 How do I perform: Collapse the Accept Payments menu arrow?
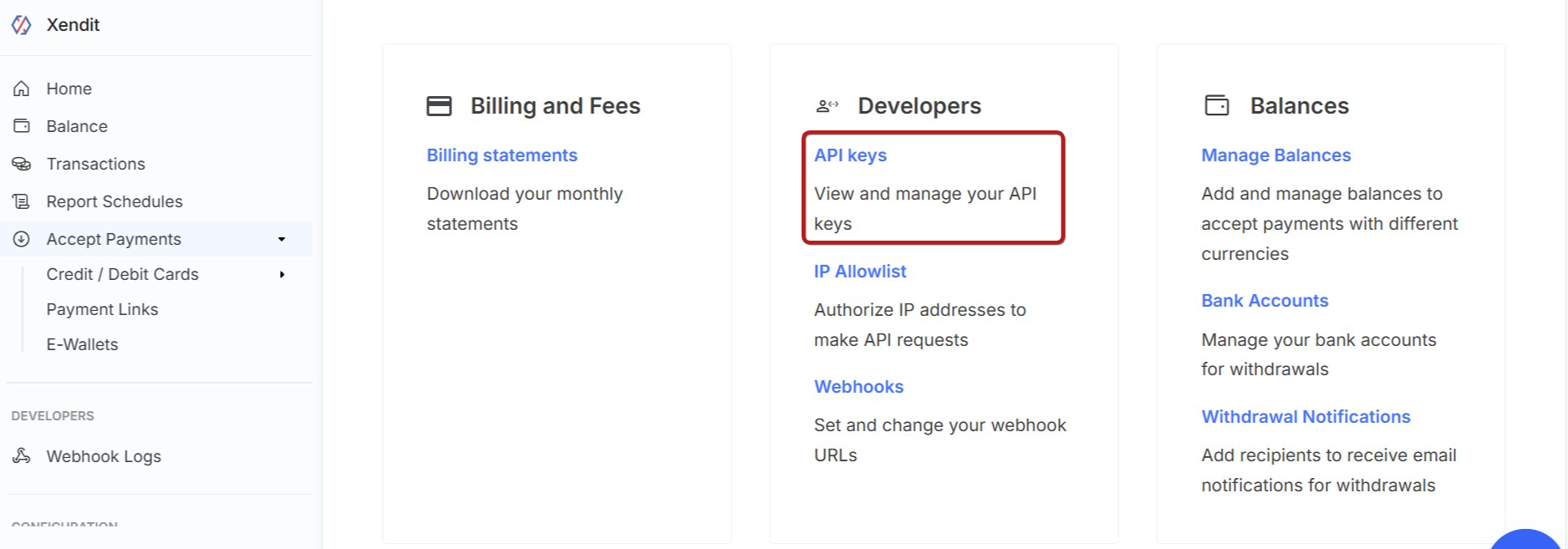coord(282,239)
